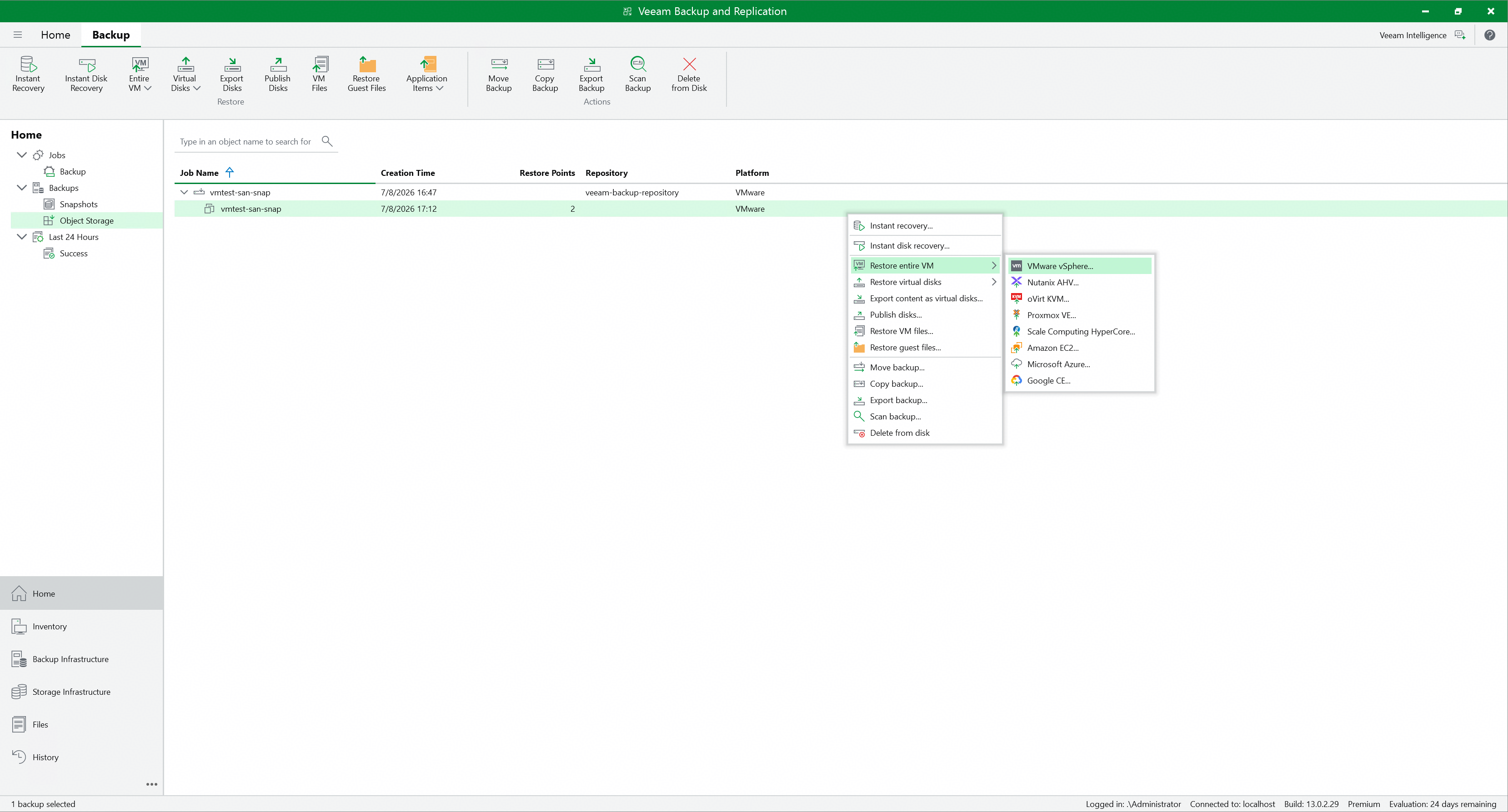Choose Instant recovery from context menu
1508x812 pixels.
click(925, 226)
